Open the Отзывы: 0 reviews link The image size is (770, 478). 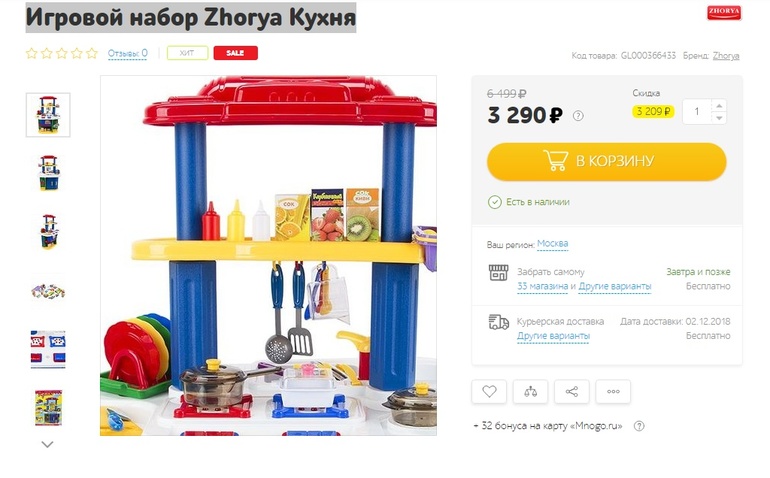(127, 53)
